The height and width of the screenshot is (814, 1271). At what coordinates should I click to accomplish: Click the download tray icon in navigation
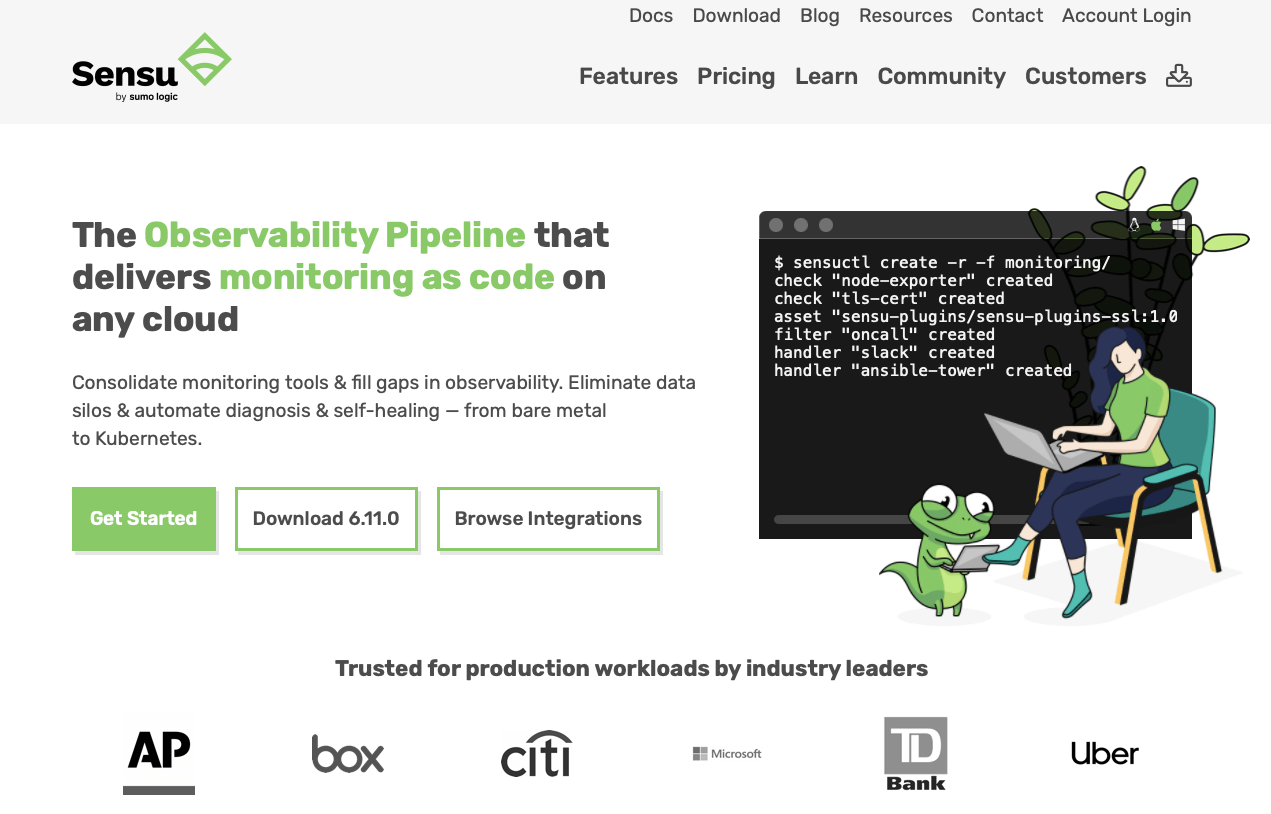pyautogui.click(x=1179, y=76)
